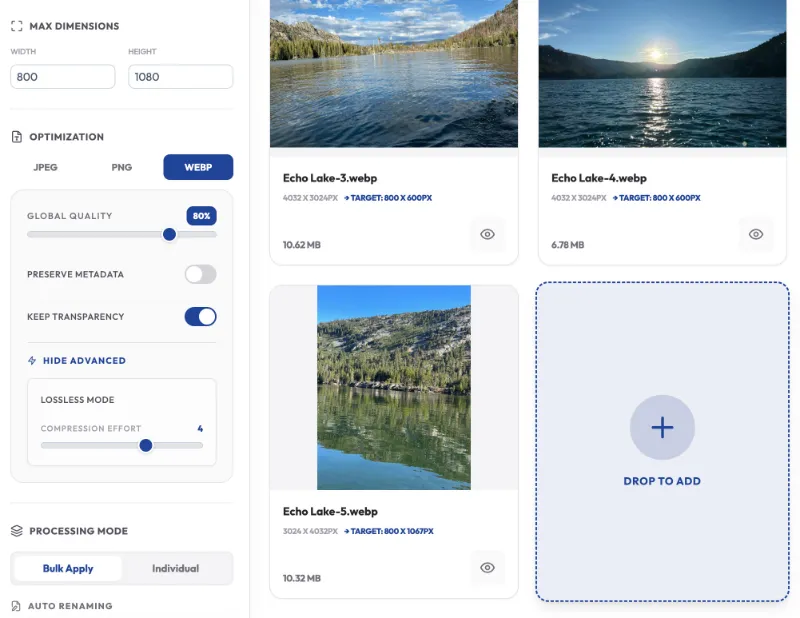The width and height of the screenshot is (800, 618).
Task: Preview Echo Lake-3.webp with the eye icon
Action: (x=487, y=234)
